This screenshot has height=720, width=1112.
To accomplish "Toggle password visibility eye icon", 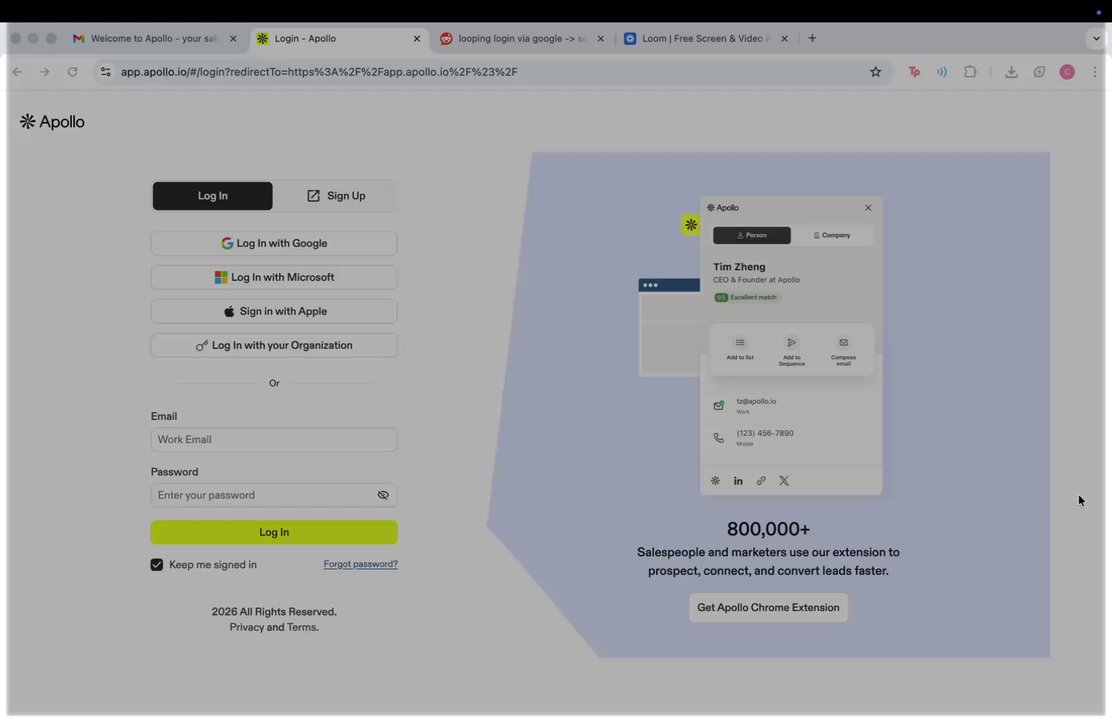I will click(x=383, y=495).
